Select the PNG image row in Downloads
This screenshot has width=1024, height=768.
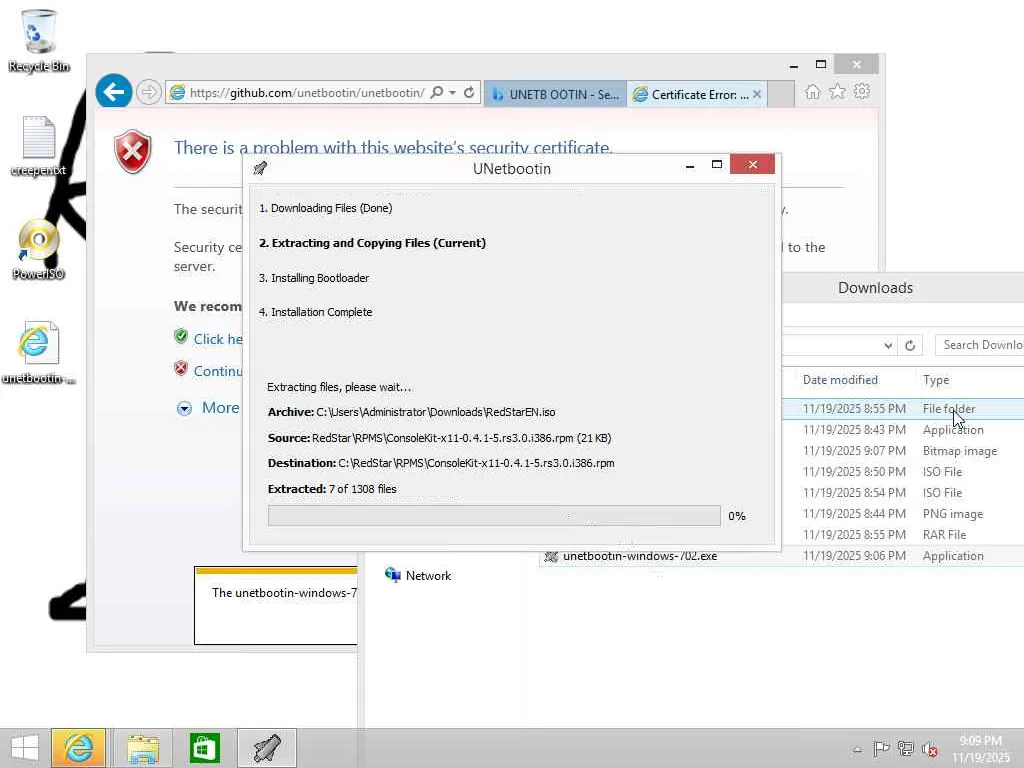click(x=903, y=514)
